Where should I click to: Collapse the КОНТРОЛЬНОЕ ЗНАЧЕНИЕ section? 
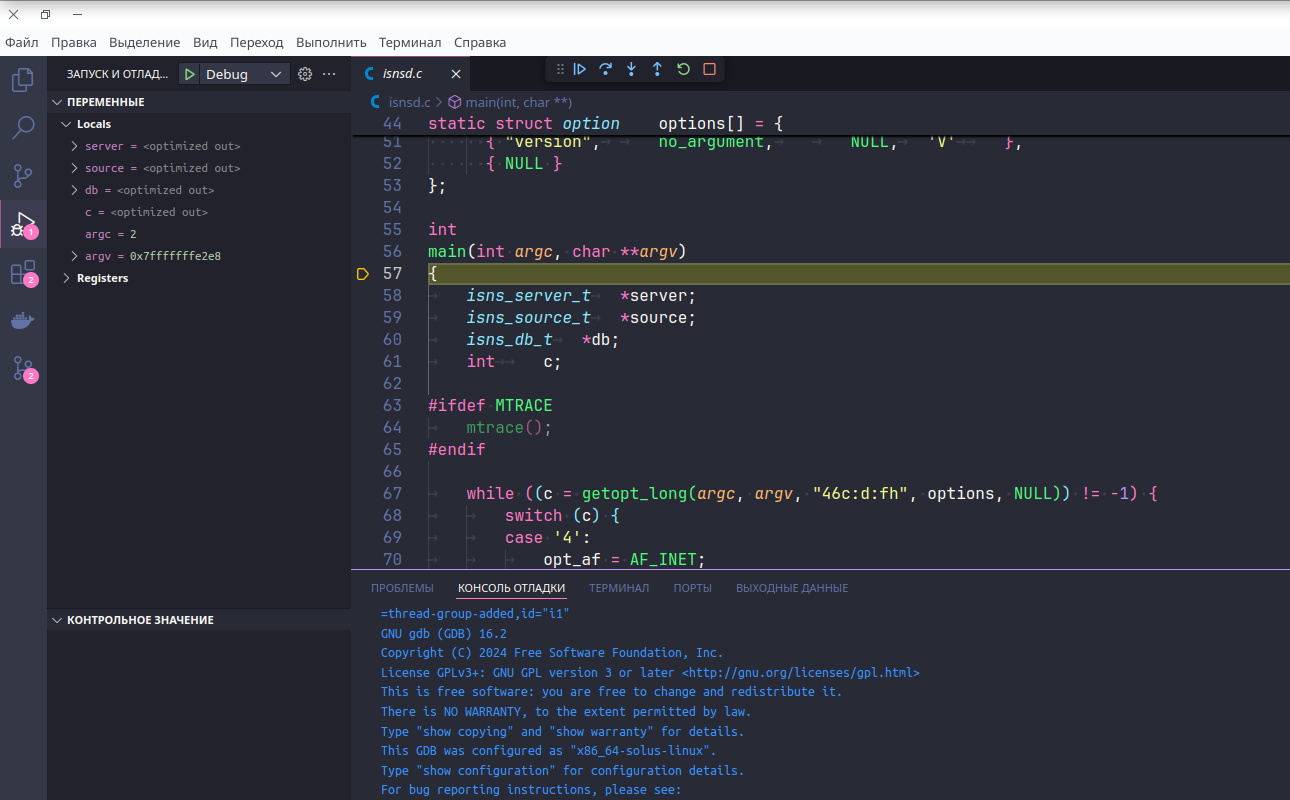tap(58, 620)
